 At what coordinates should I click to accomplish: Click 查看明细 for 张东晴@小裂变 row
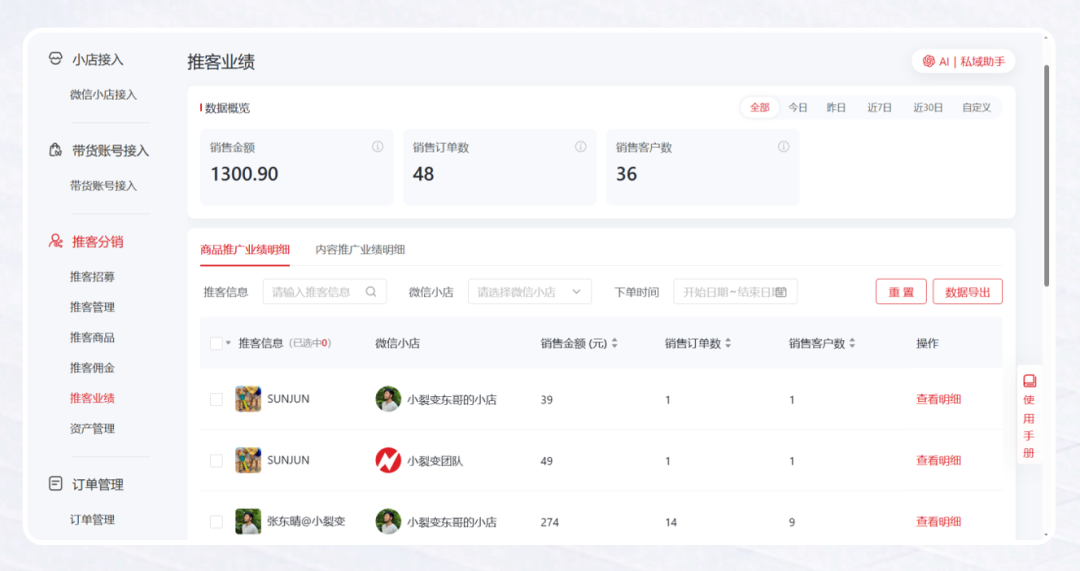pyautogui.click(x=938, y=521)
